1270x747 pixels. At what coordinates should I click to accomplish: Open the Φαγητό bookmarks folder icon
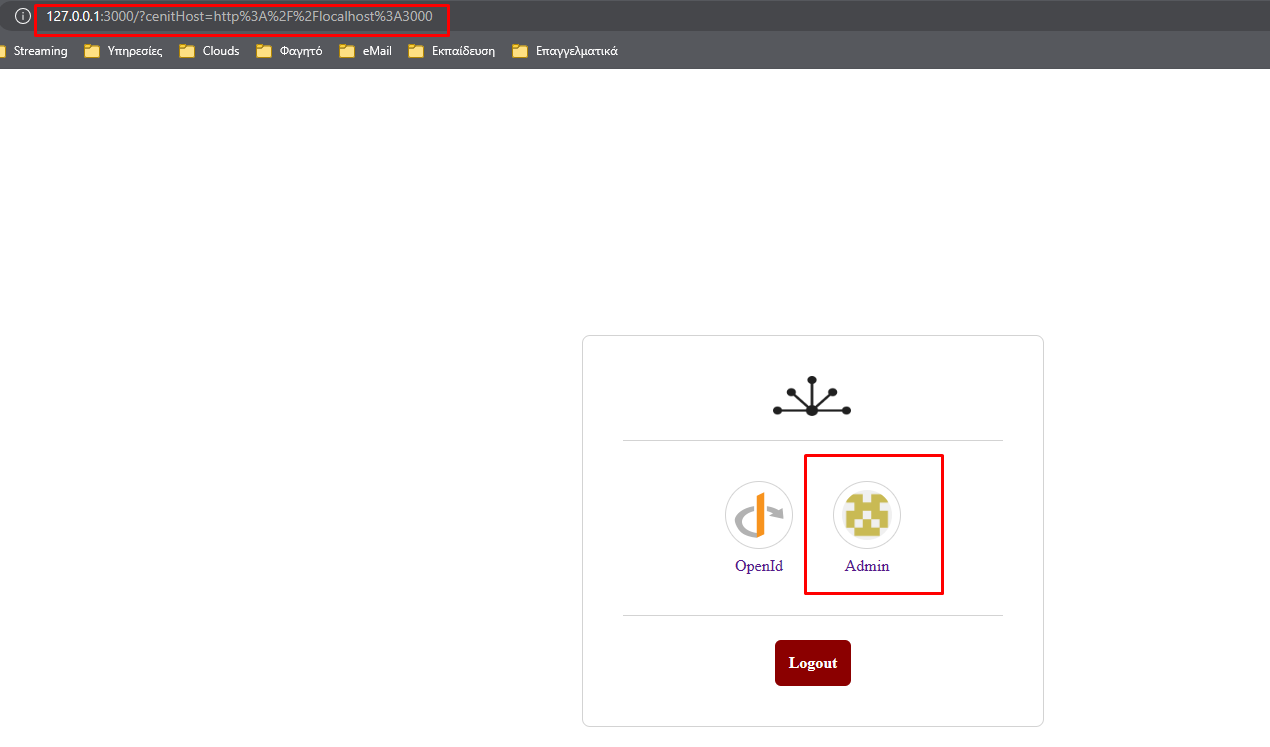(262, 50)
